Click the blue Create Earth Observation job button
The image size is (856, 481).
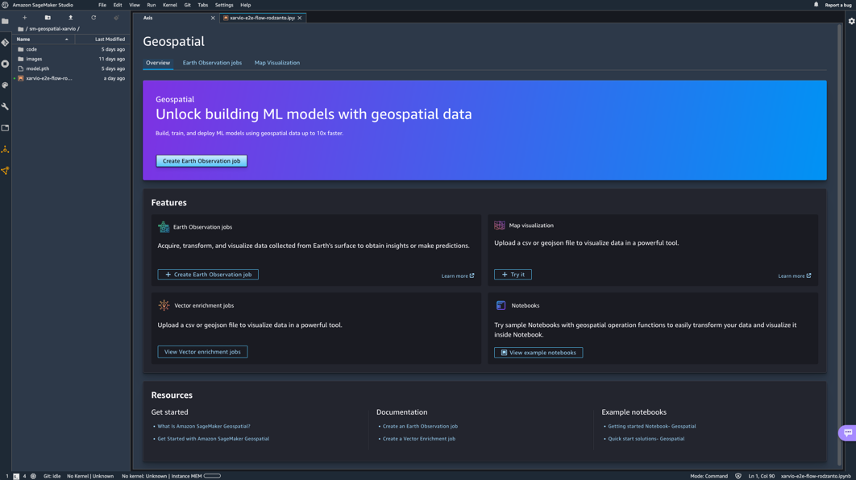click(201, 161)
